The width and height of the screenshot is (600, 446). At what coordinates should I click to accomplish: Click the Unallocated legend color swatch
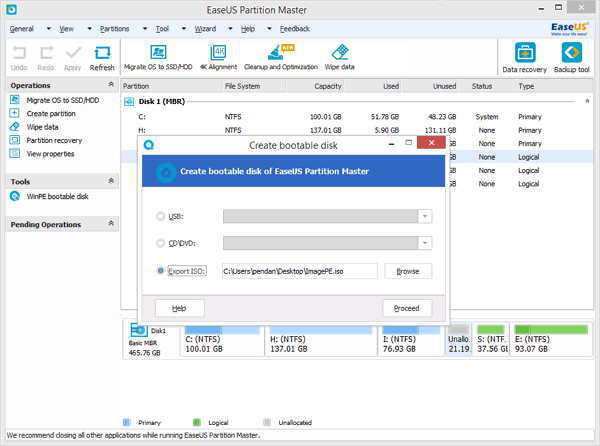[x=267, y=422]
